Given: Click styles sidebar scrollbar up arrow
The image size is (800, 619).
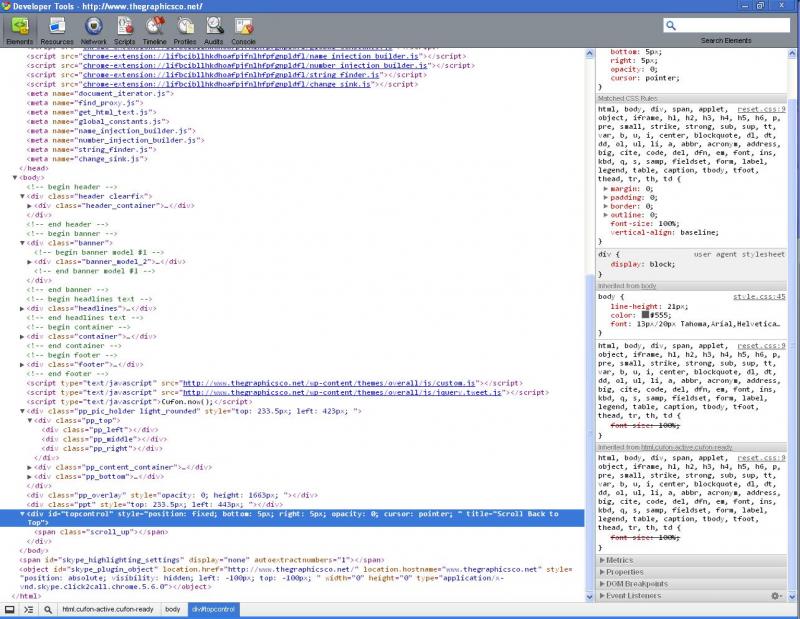Looking at the screenshot, I should [x=792, y=53].
